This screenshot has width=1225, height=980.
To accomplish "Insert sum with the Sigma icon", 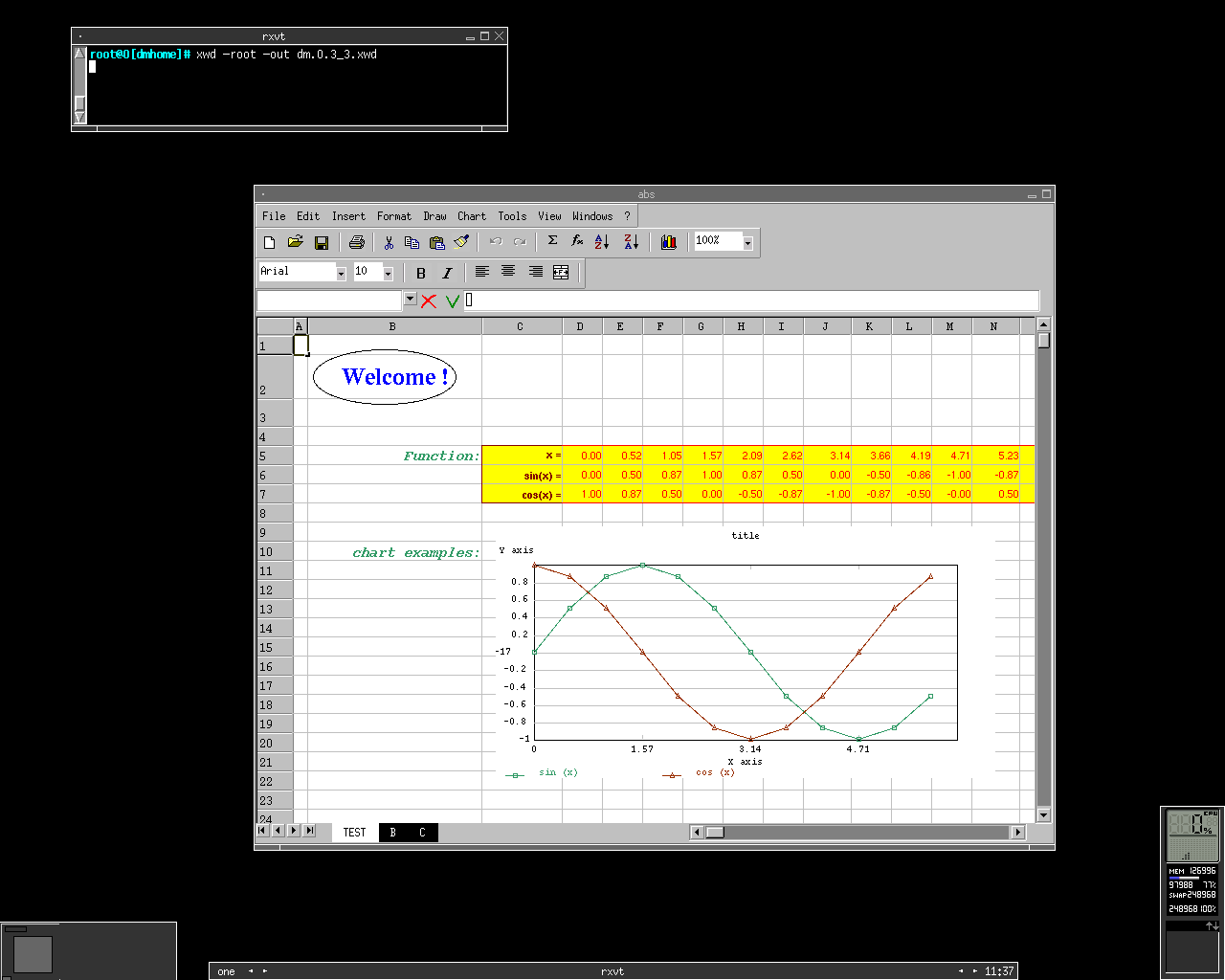I will pos(552,241).
